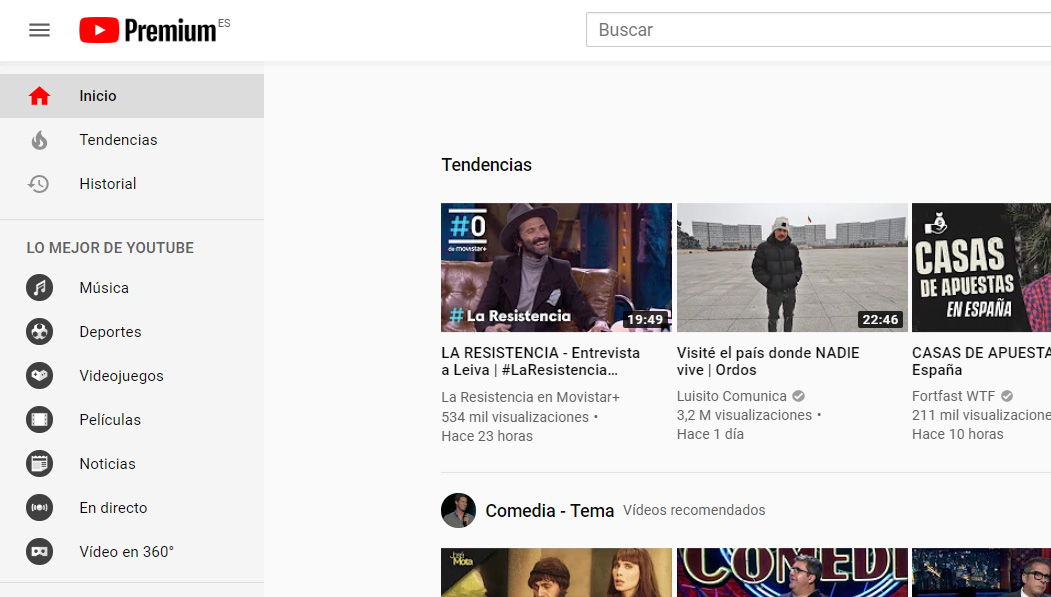This screenshot has height=597, width=1051.
Task: Open the Comedia - Tema channel
Action: tap(549, 510)
